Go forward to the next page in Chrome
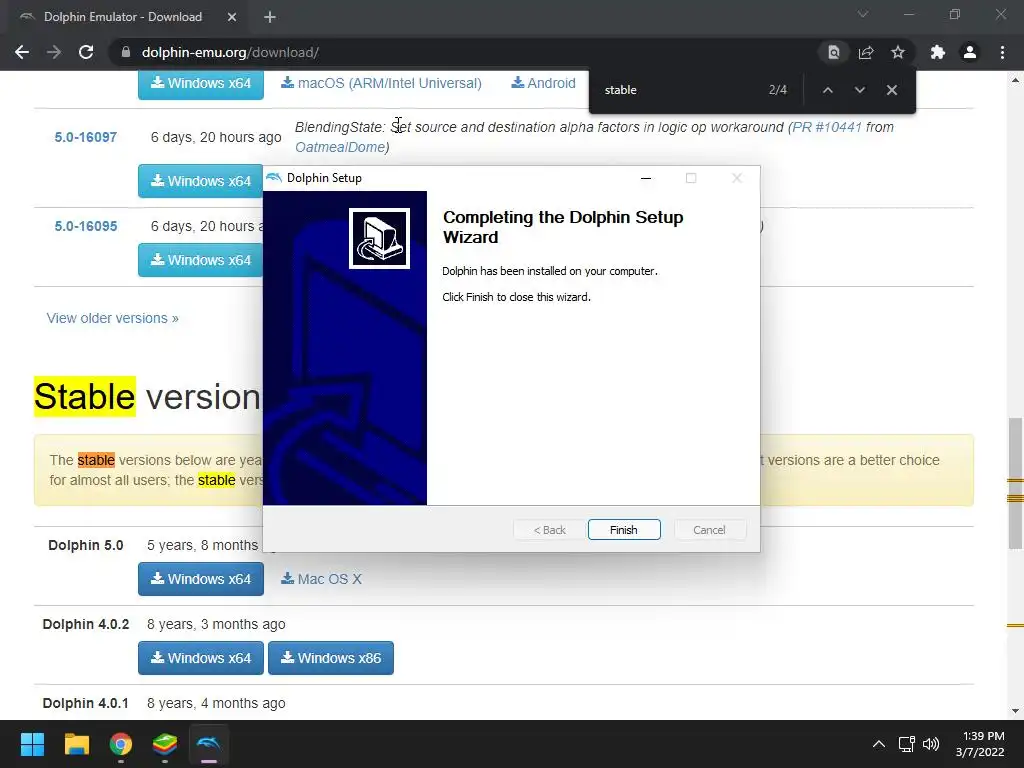The image size is (1024, 768). [x=54, y=52]
